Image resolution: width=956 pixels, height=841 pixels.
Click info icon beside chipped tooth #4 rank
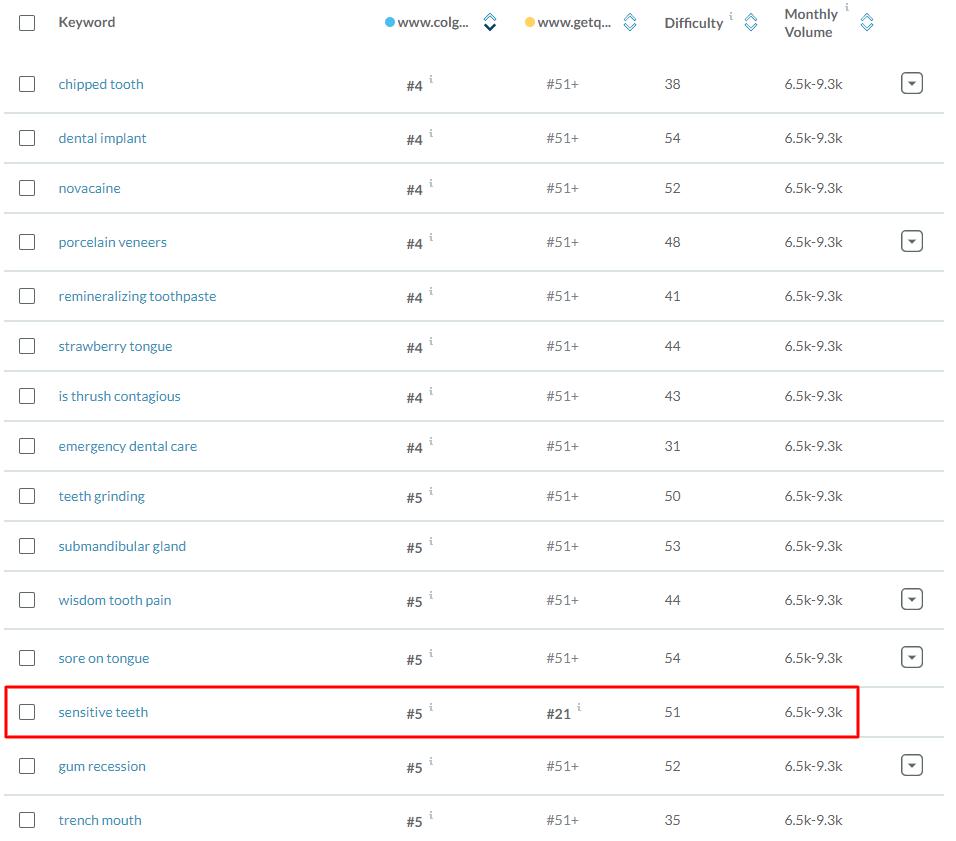tap(431, 79)
